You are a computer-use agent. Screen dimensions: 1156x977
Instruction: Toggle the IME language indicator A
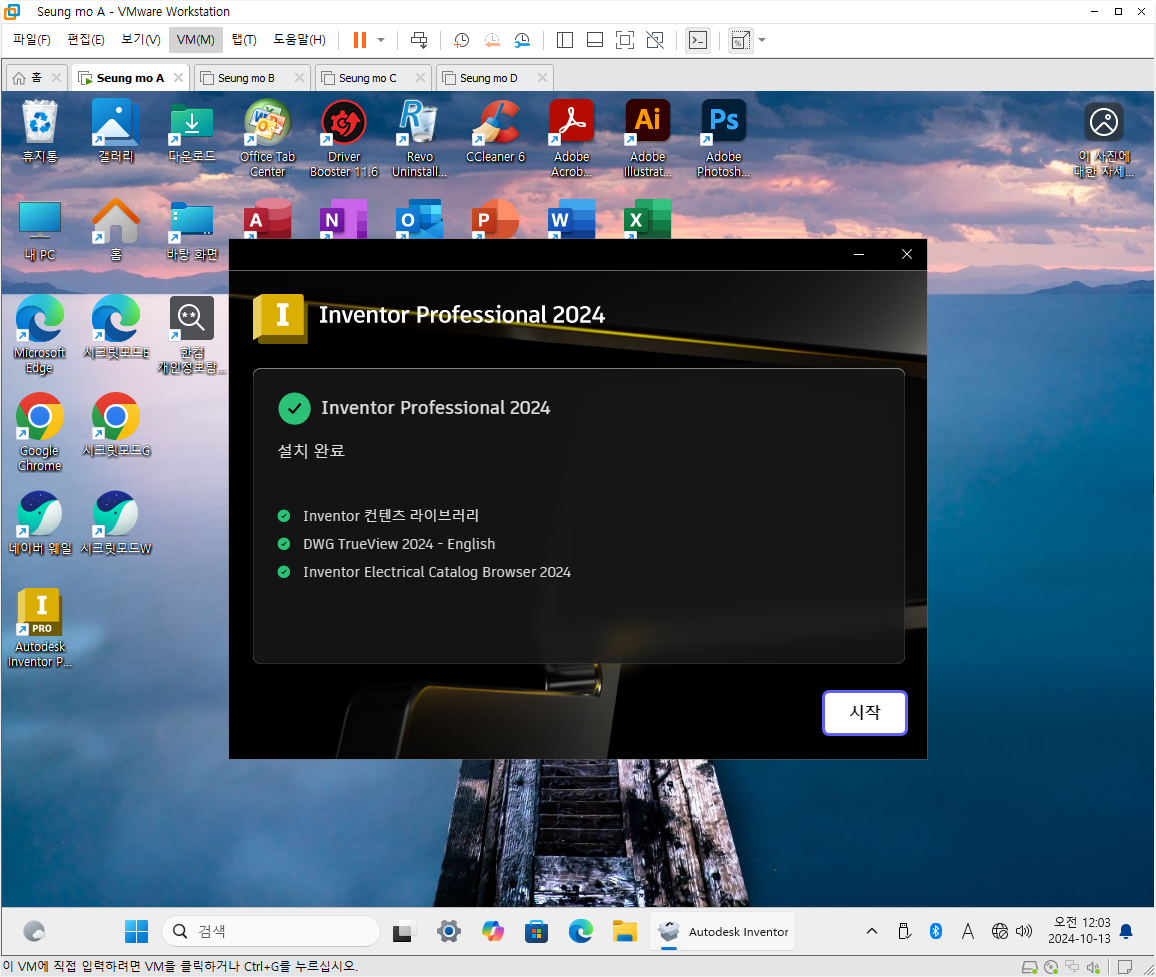point(967,931)
